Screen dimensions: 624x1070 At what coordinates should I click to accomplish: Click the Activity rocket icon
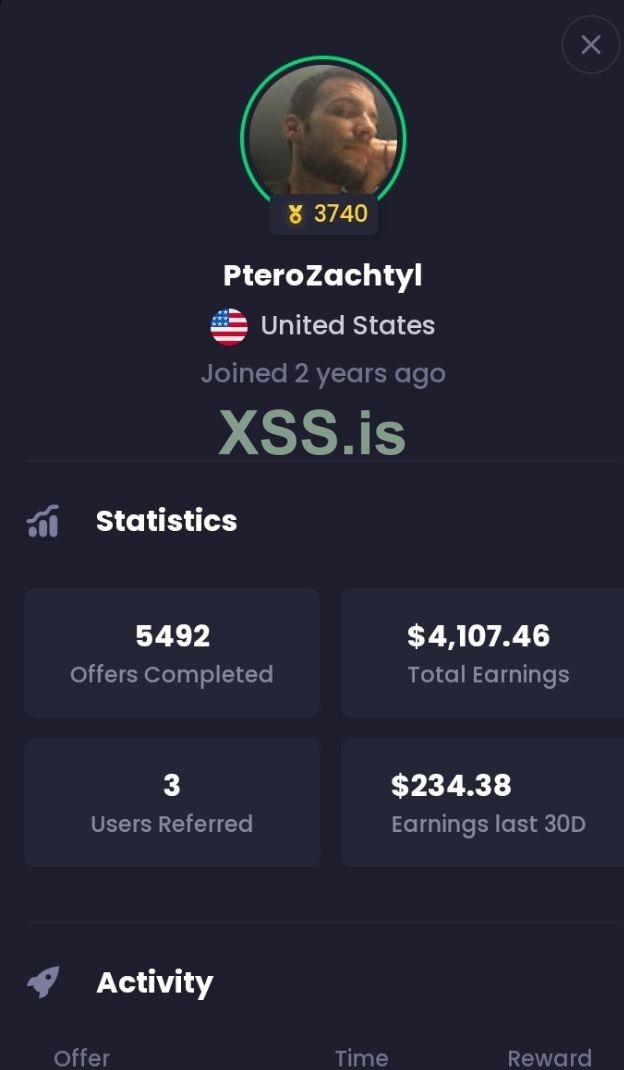tap(43, 982)
